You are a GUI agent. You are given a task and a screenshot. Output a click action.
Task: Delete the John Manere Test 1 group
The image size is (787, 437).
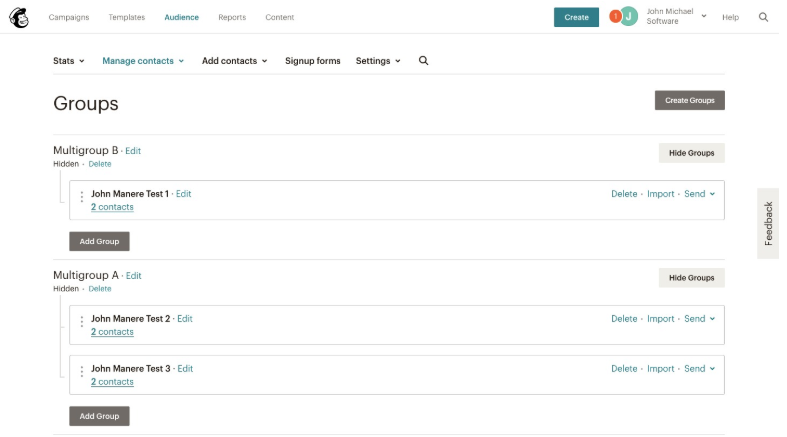point(624,194)
